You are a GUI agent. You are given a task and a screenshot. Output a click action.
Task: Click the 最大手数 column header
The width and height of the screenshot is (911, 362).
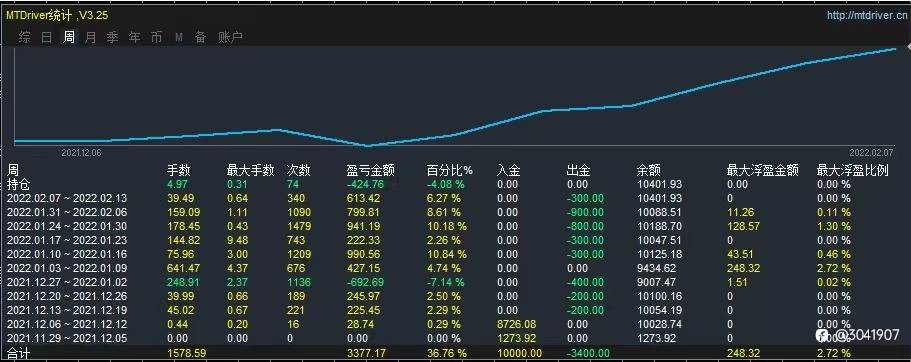point(250,170)
